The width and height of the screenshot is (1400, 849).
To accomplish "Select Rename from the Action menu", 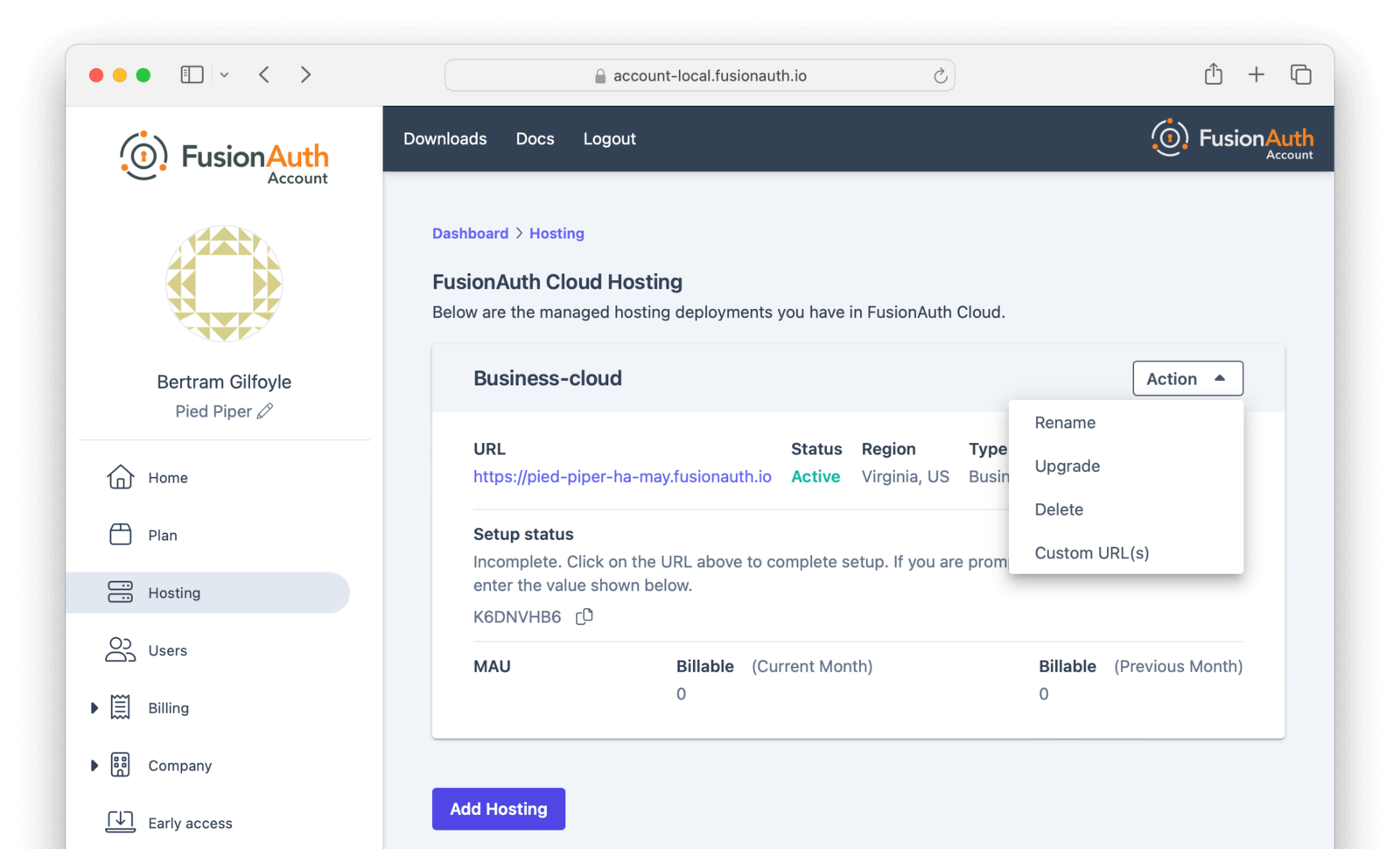I will click(1065, 423).
